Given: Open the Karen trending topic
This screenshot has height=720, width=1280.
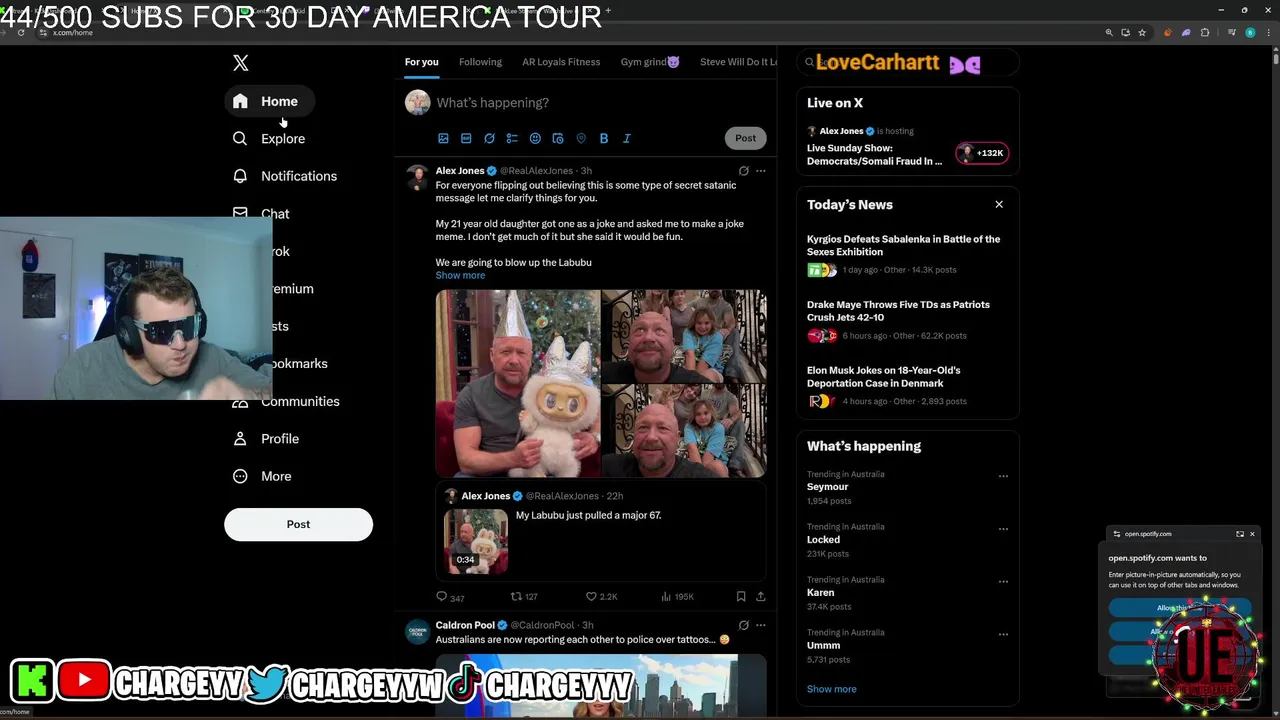Looking at the screenshot, I should [x=820, y=592].
